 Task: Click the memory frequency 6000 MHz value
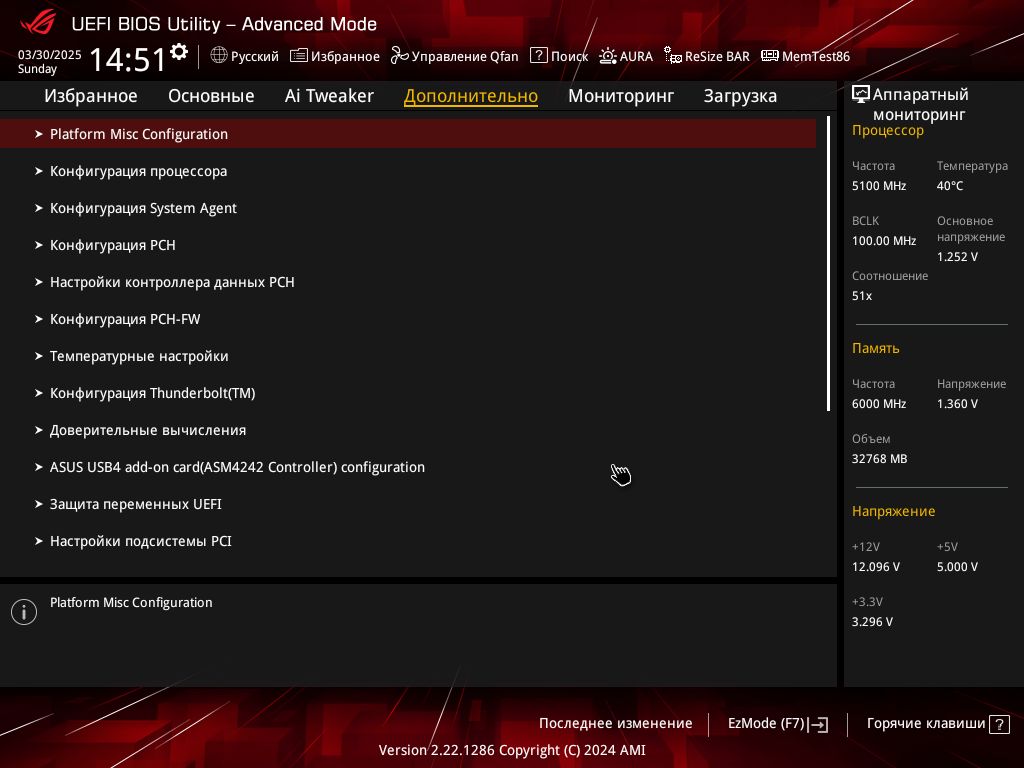point(878,404)
